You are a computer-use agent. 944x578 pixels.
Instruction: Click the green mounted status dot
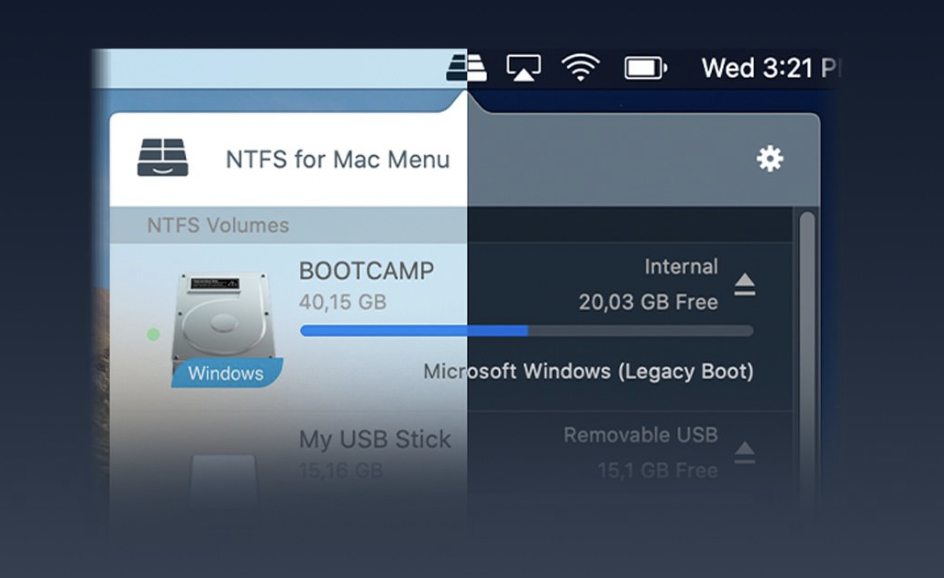[x=154, y=334]
